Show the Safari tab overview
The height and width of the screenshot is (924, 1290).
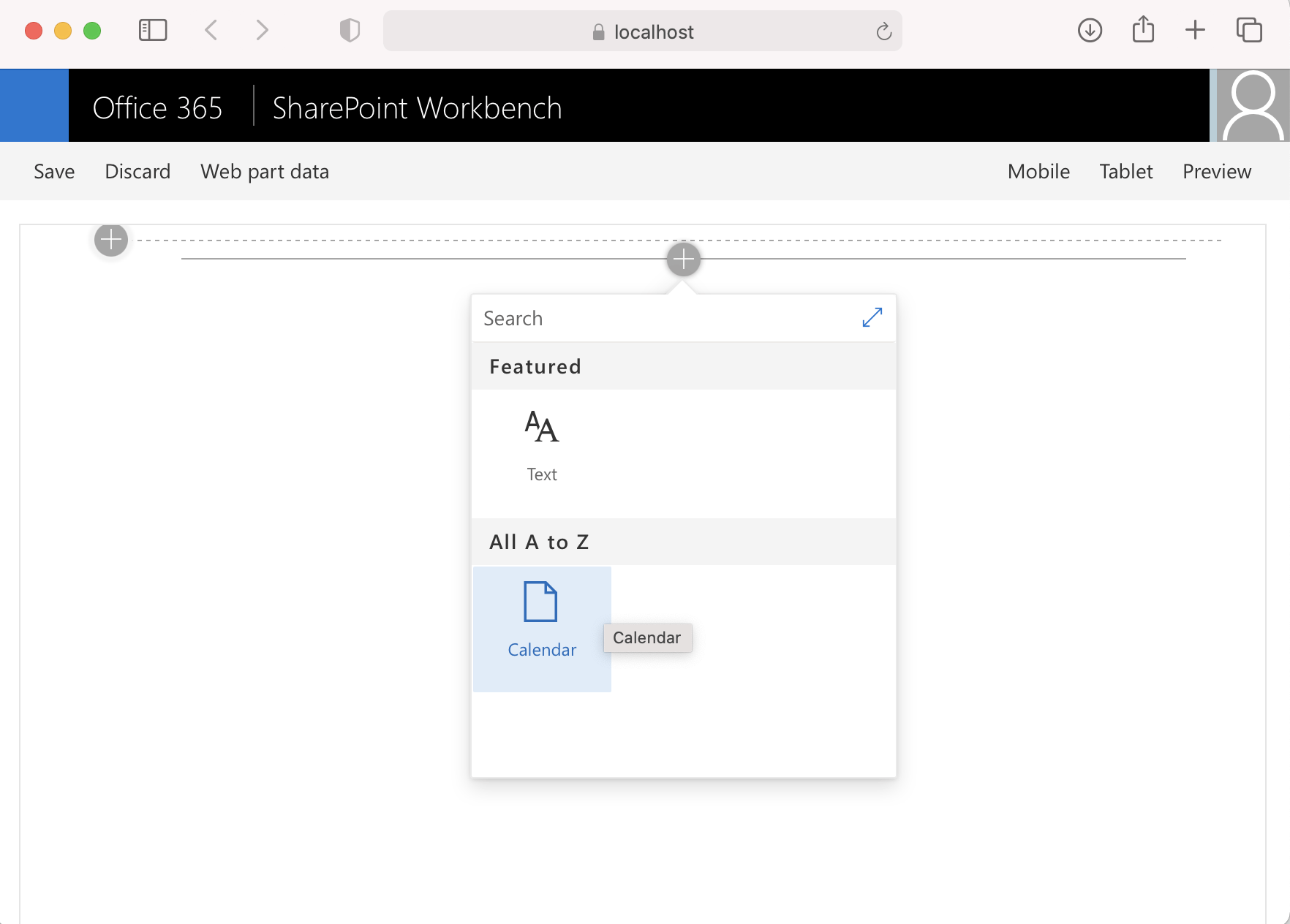(x=1249, y=31)
